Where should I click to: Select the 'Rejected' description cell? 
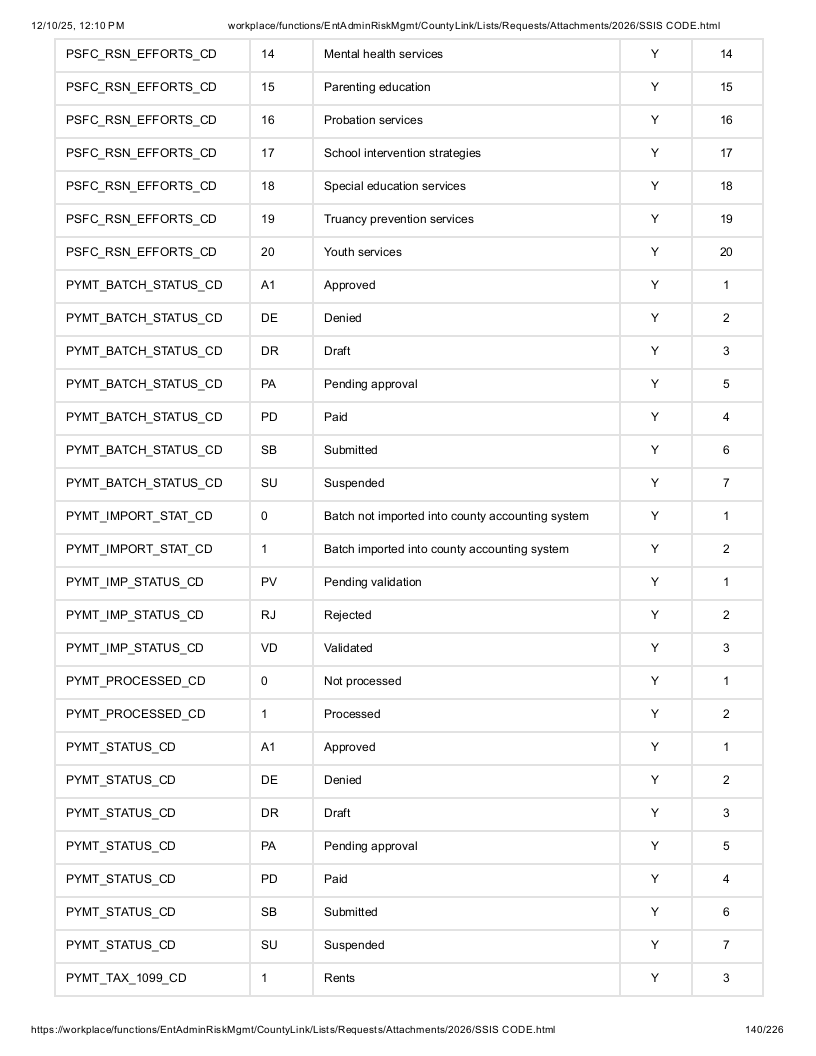466,616
